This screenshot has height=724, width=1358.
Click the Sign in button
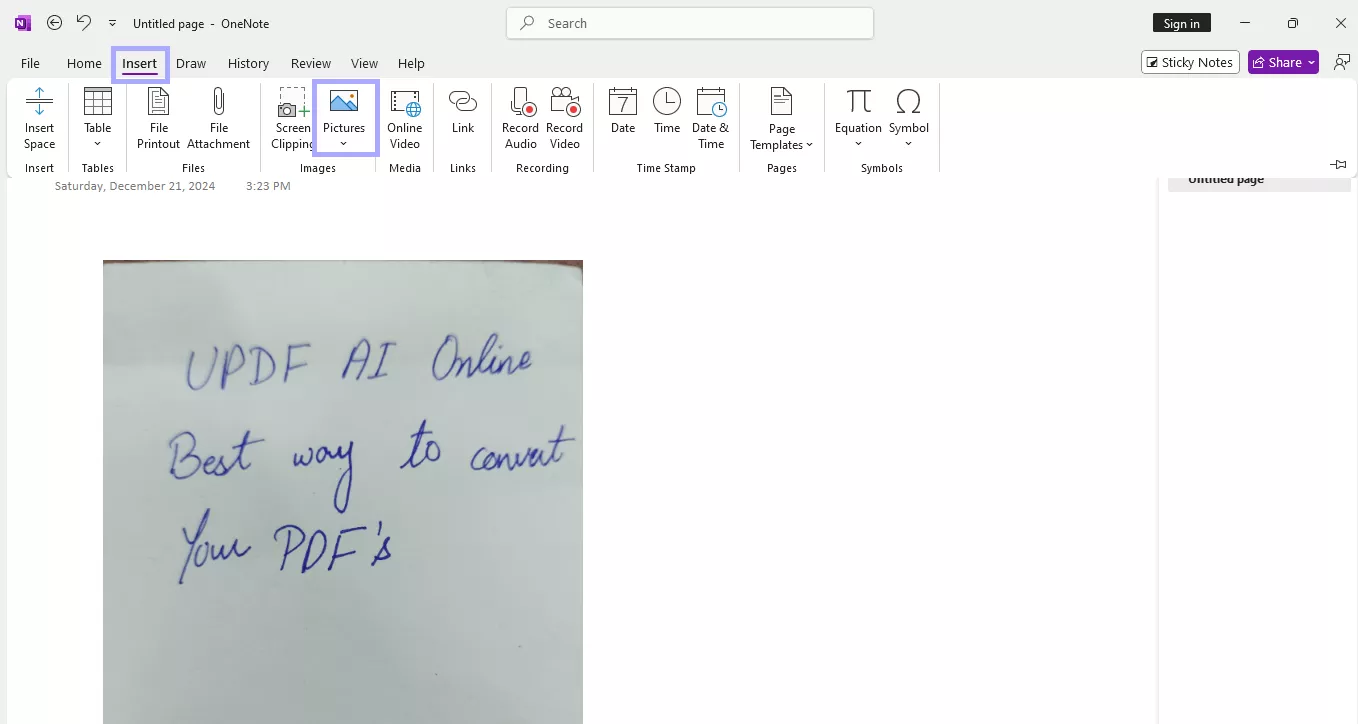click(1181, 22)
